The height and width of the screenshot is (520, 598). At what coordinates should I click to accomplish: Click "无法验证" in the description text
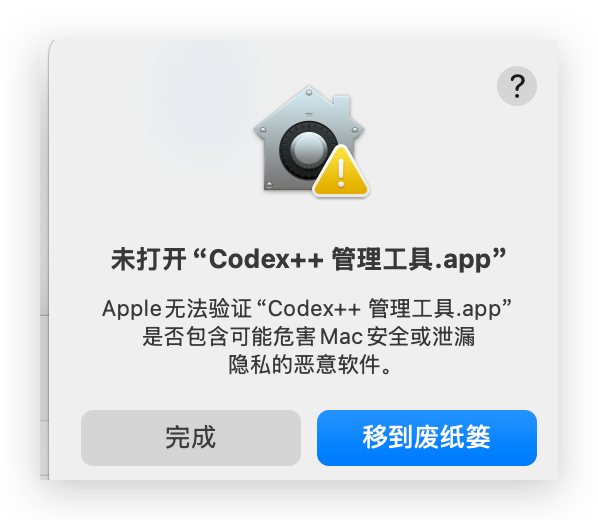(x=208, y=309)
